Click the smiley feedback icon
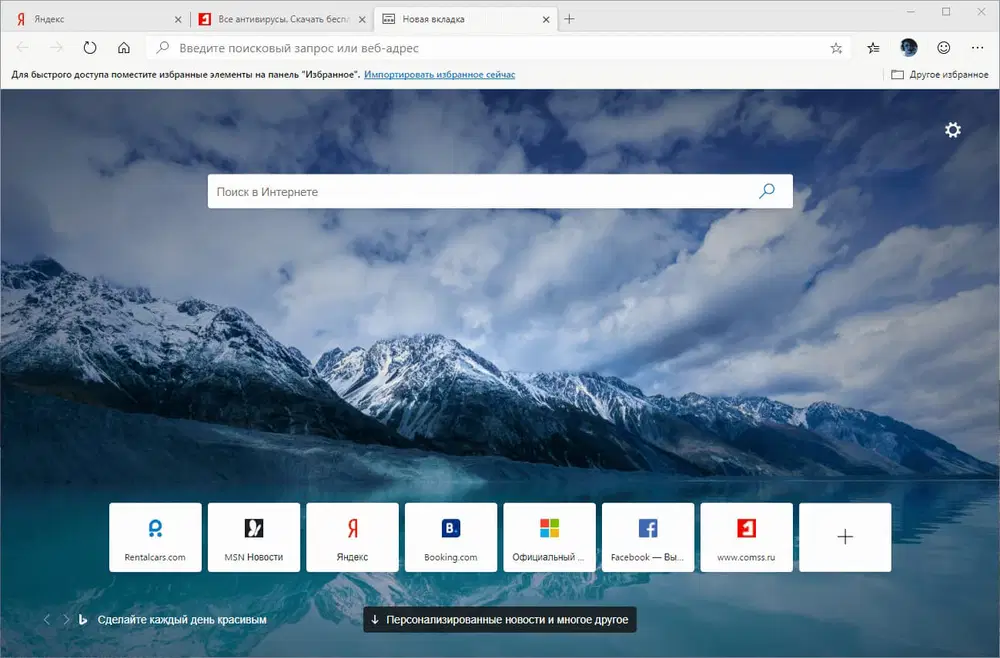This screenshot has width=1000, height=658. tap(943, 47)
